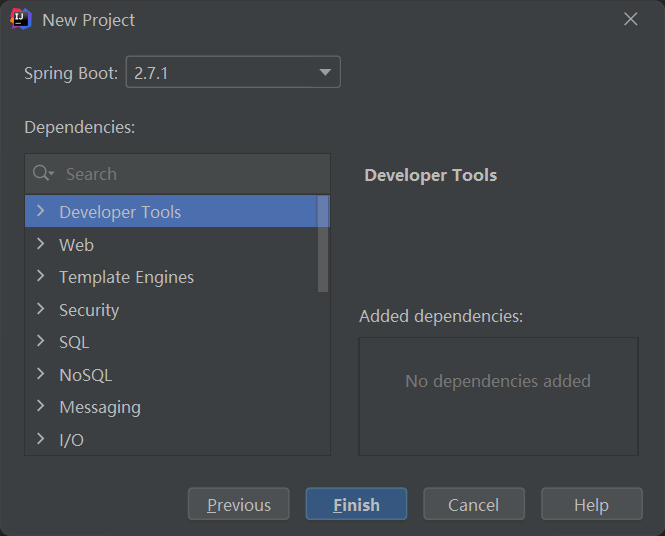Screen dimensions: 665x536
Task: Select the Web tree item
Action: coord(76,245)
